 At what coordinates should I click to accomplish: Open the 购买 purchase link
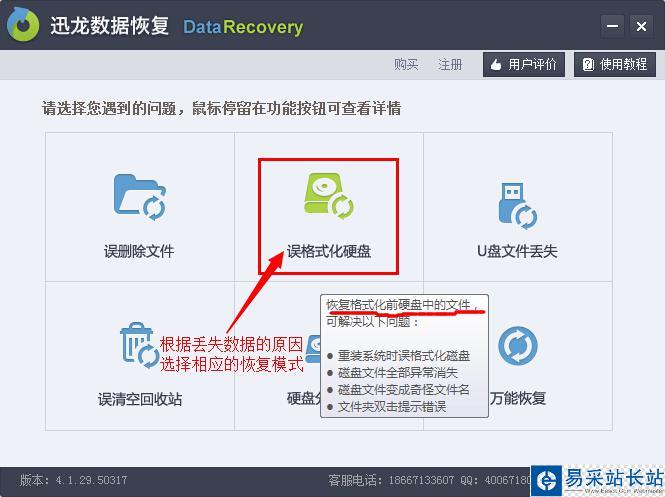tap(406, 64)
